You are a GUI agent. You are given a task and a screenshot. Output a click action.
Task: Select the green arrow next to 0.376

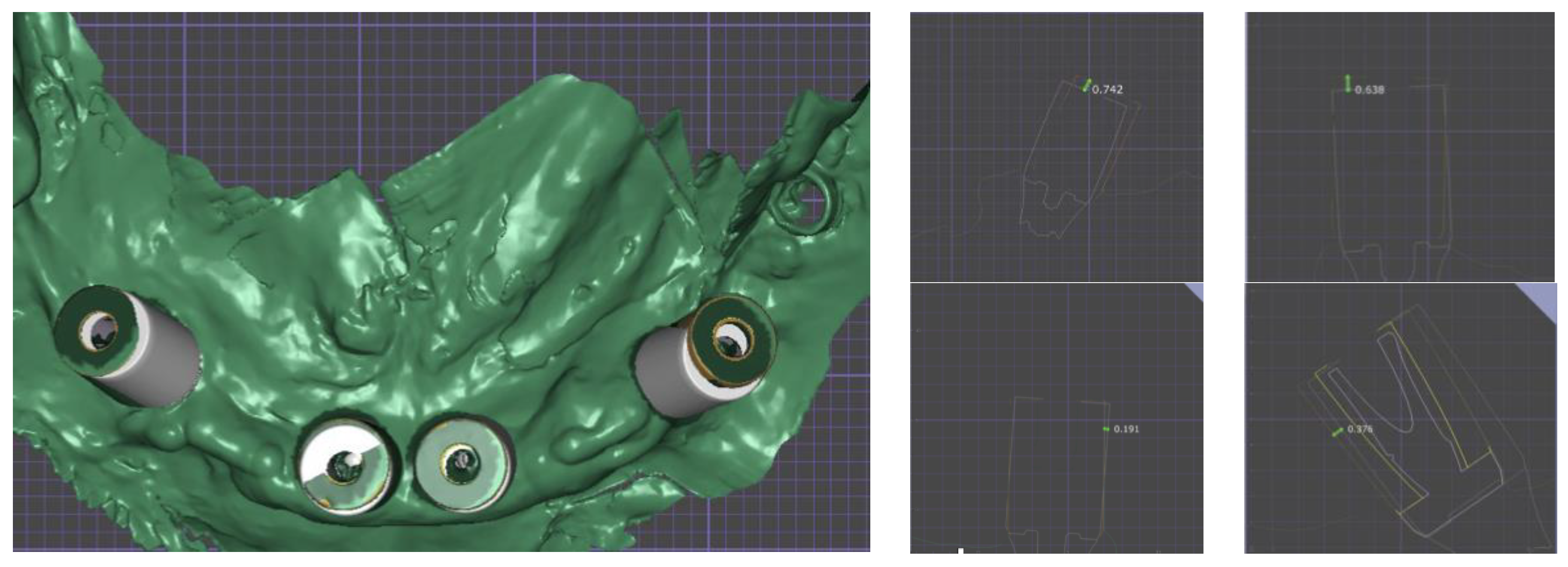1337,432
